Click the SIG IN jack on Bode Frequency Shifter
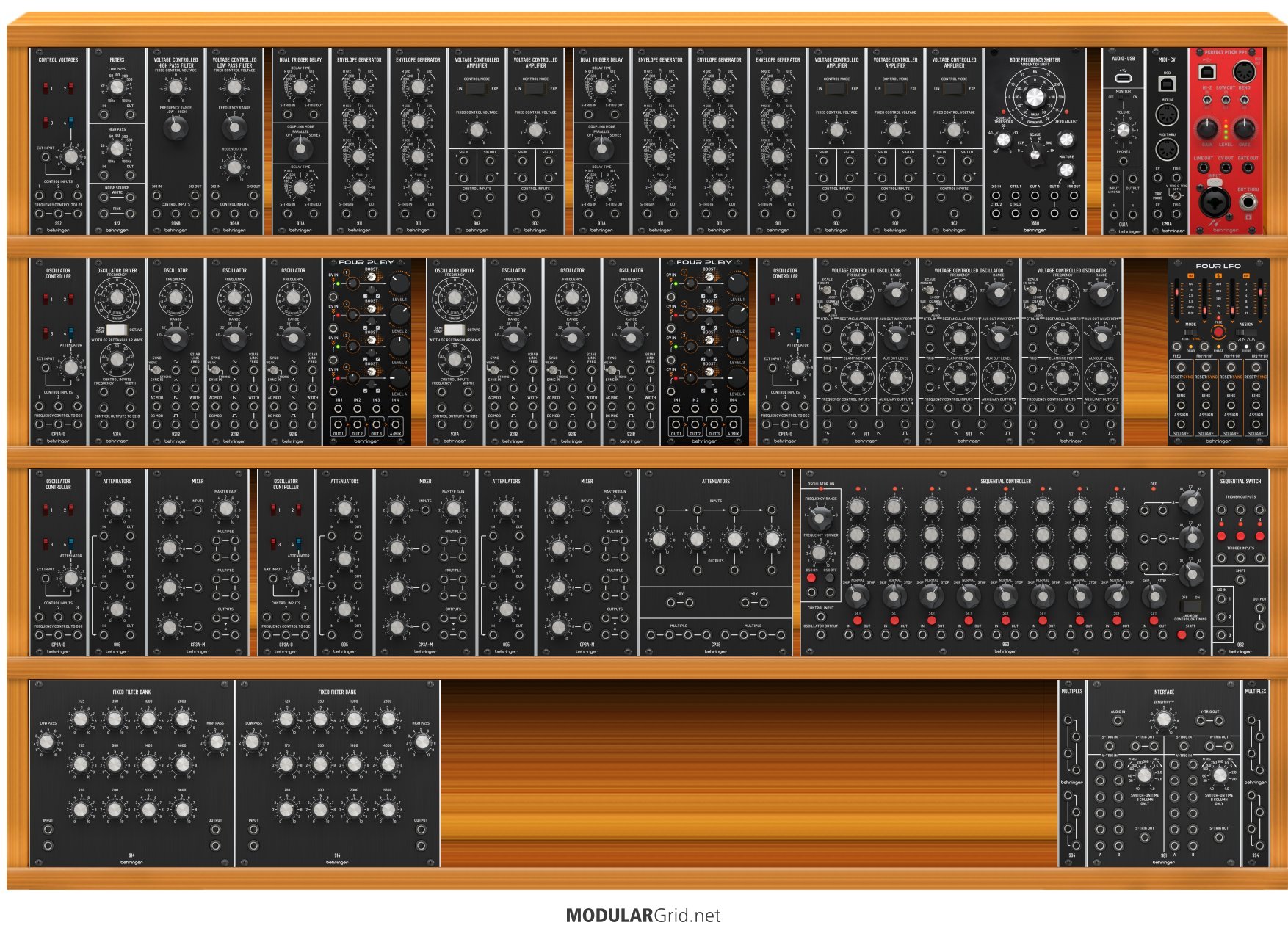Image resolution: width=1288 pixels, height=931 pixels. pos(996,195)
